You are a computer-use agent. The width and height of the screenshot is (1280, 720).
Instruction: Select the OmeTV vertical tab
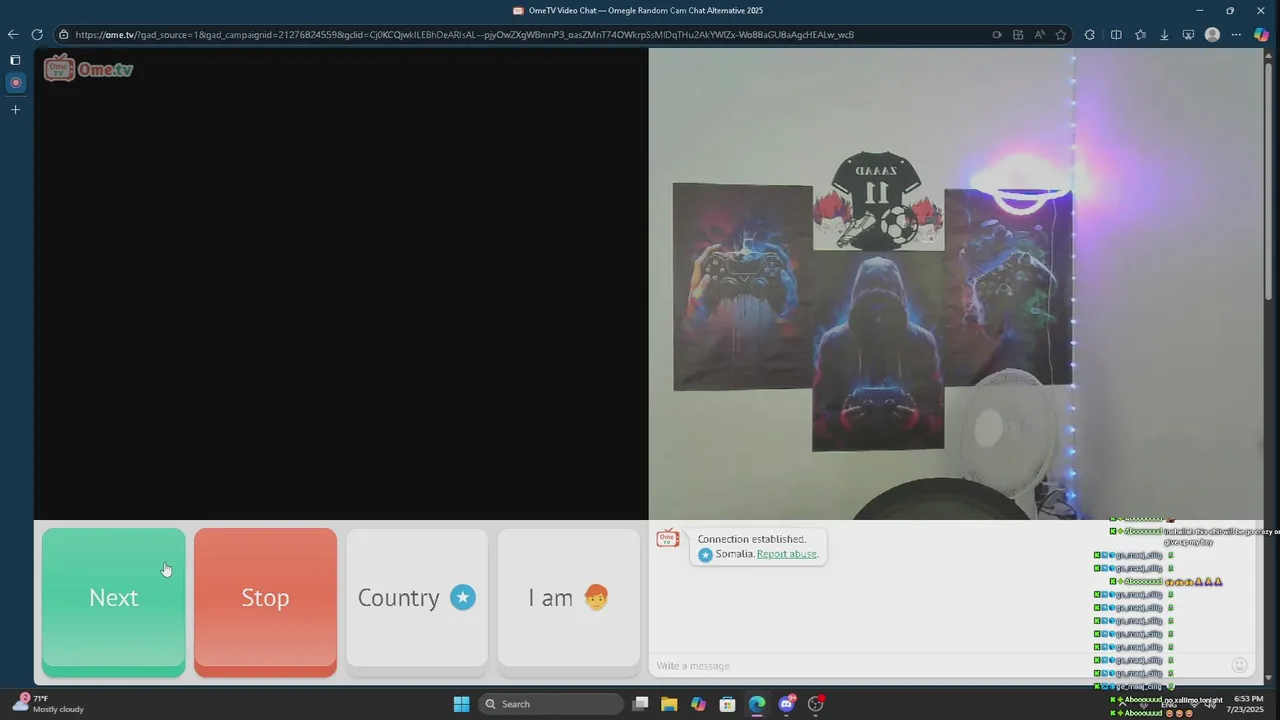15,83
